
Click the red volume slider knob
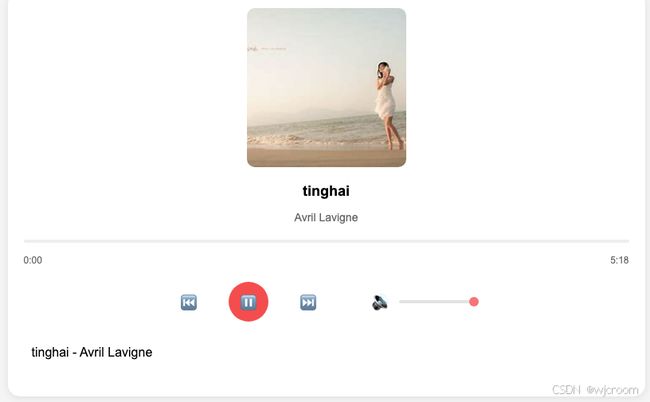click(474, 302)
